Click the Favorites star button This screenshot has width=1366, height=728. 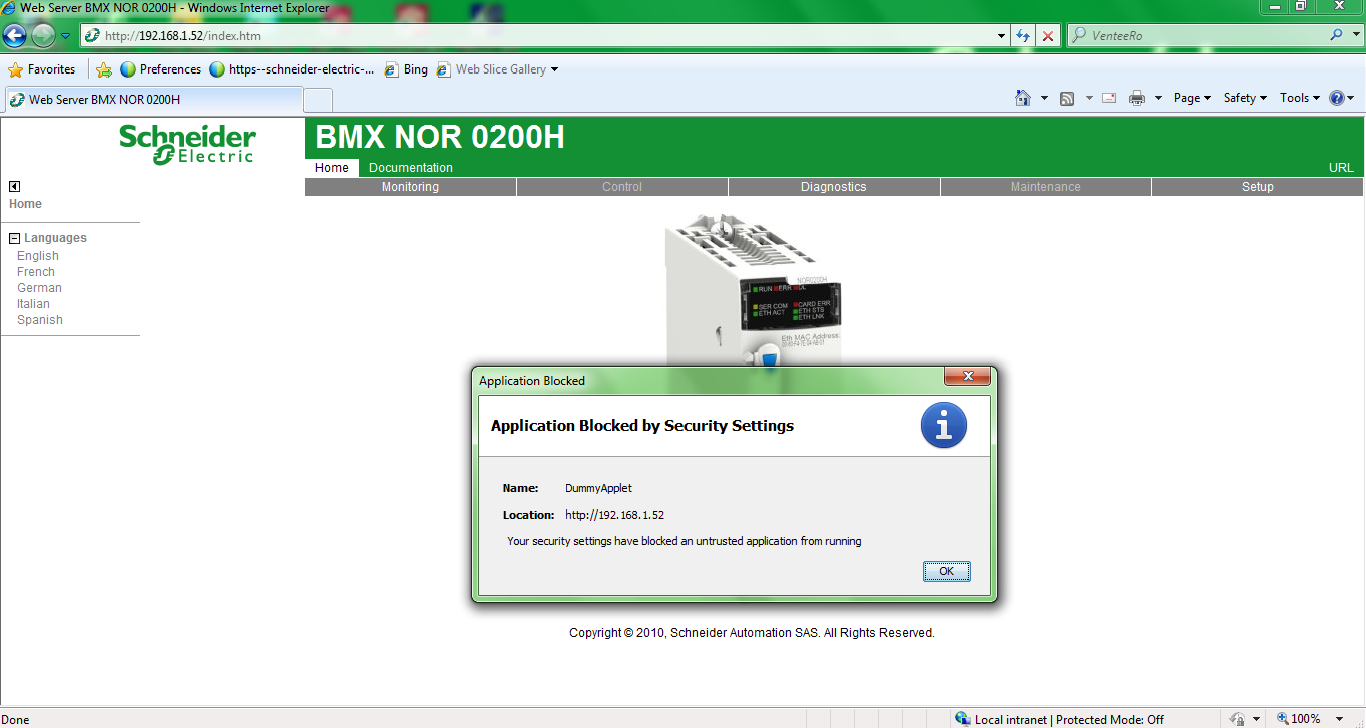42,69
